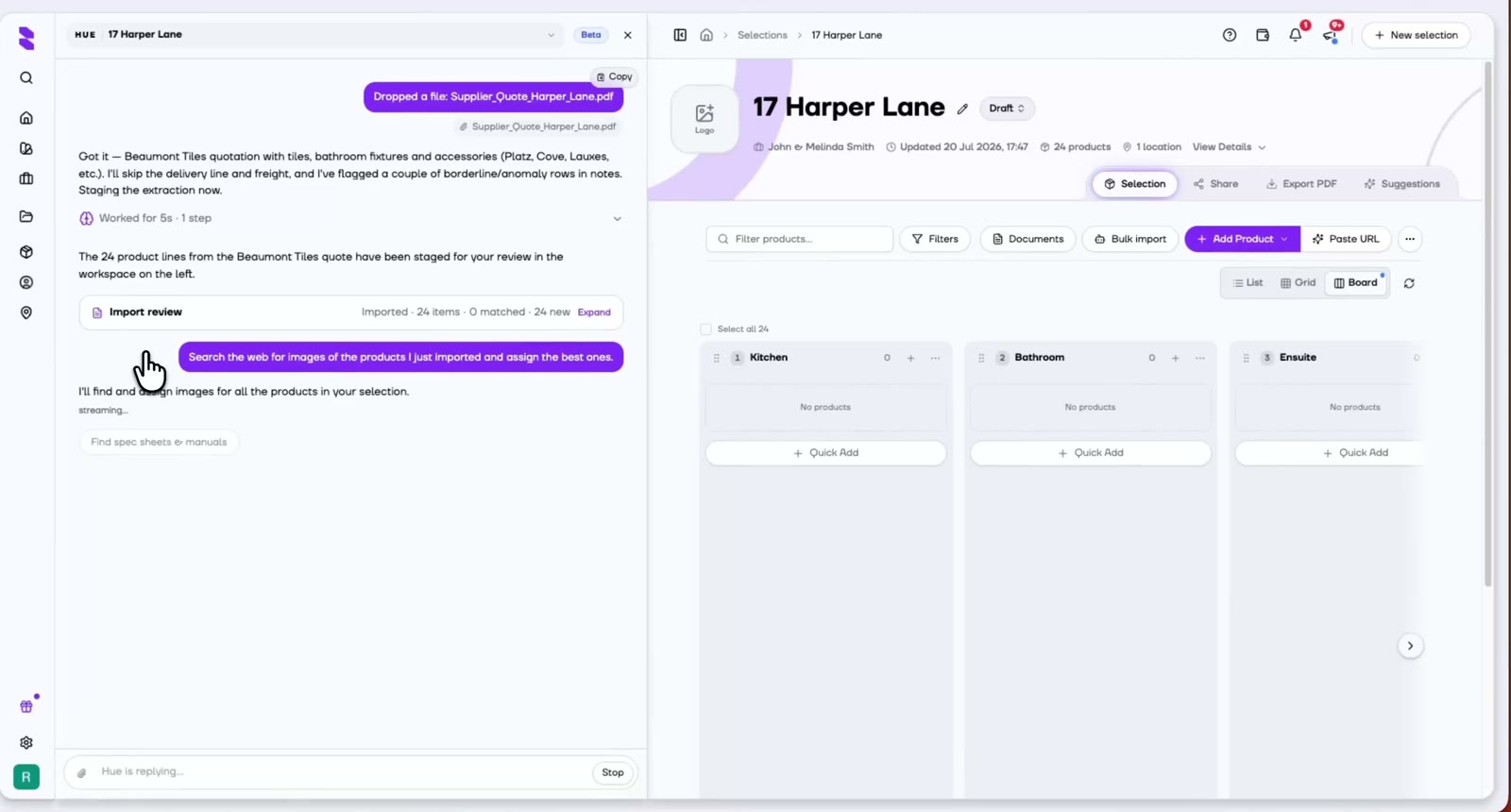Viewport: 1511px width, 812px height.
Task: Click the Filter products search field
Action: [799, 239]
